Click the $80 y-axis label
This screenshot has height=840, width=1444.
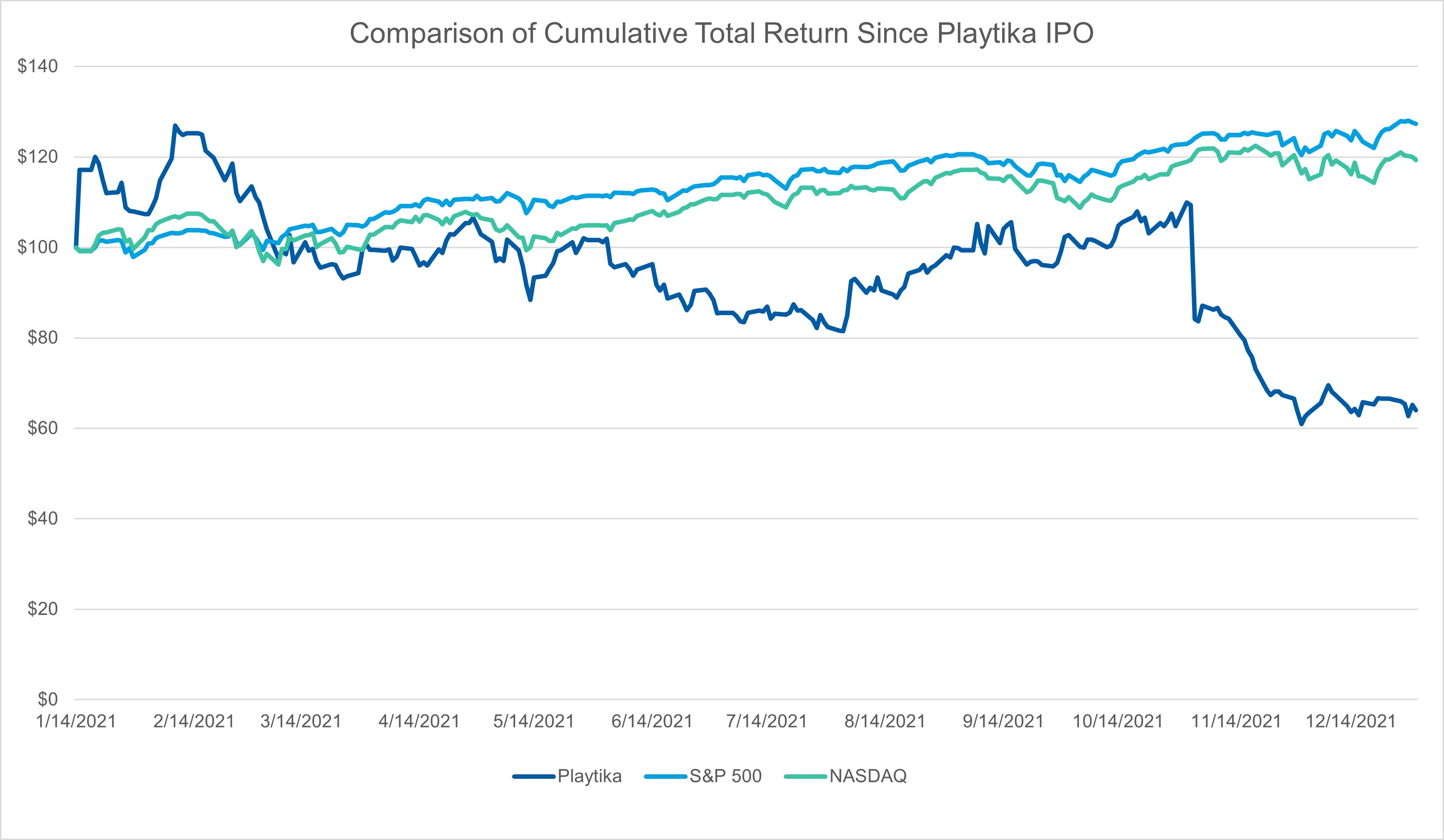(43, 338)
